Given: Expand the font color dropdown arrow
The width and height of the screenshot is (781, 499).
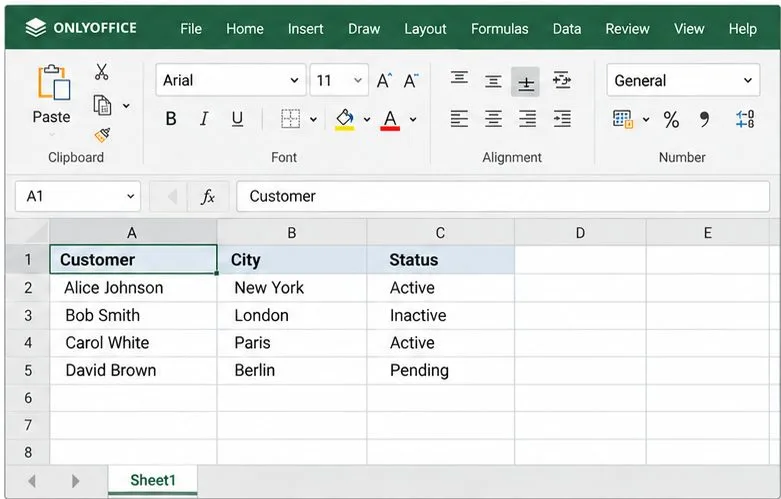Looking at the screenshot, I should (x=413, y=120).
